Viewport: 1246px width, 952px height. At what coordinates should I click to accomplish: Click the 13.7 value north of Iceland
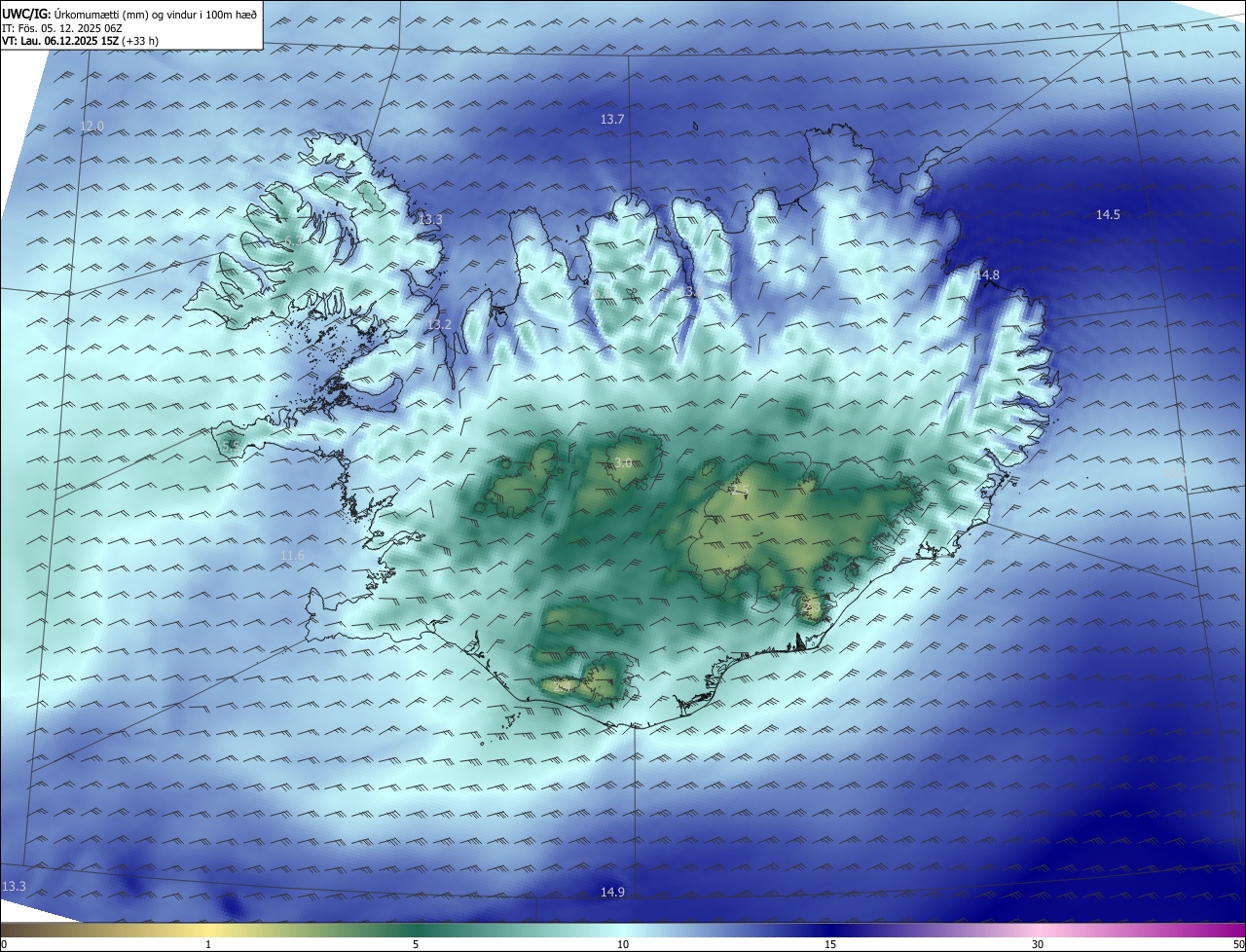(611, 119)
